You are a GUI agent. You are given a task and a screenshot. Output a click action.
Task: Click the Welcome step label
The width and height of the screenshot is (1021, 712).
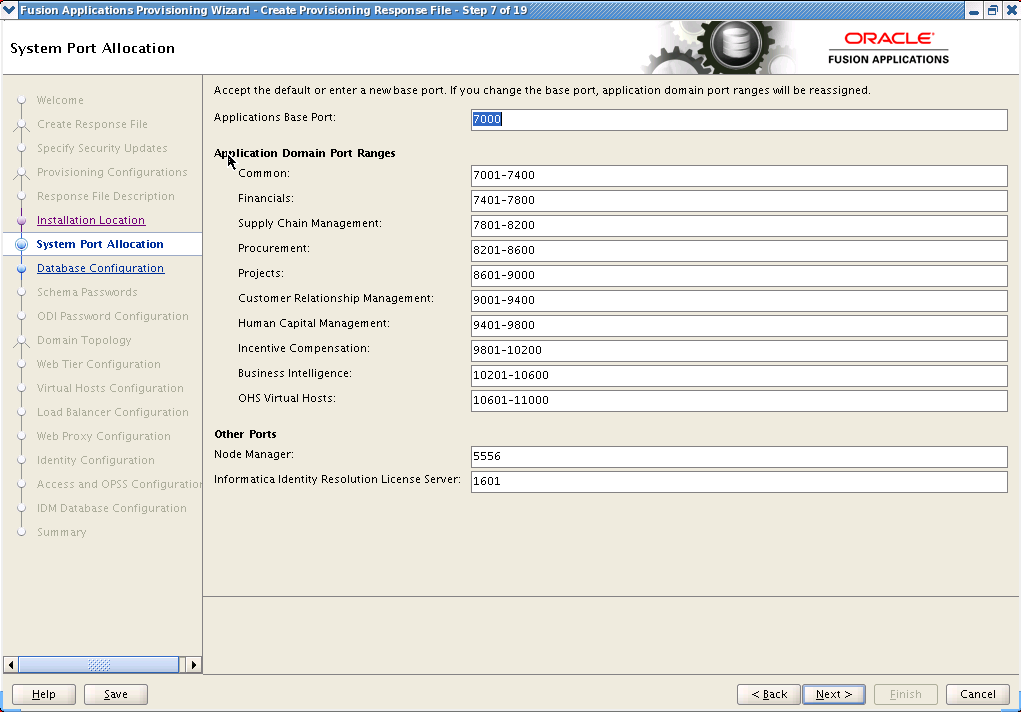click(60, 100)
